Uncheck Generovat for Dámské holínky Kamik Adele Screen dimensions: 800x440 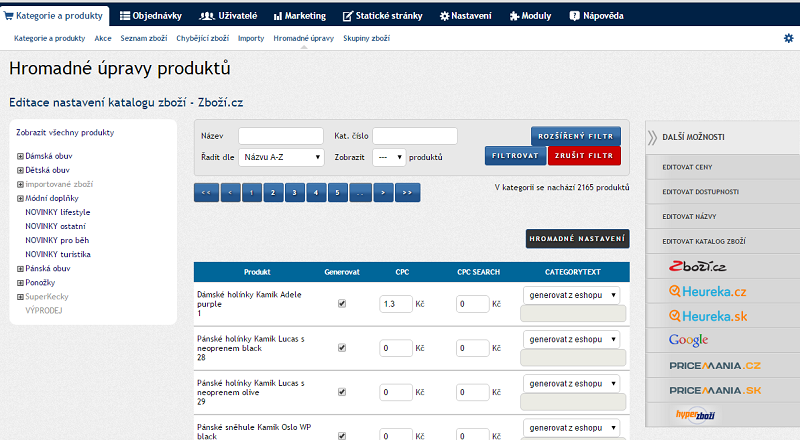click(x=342, y=303)
